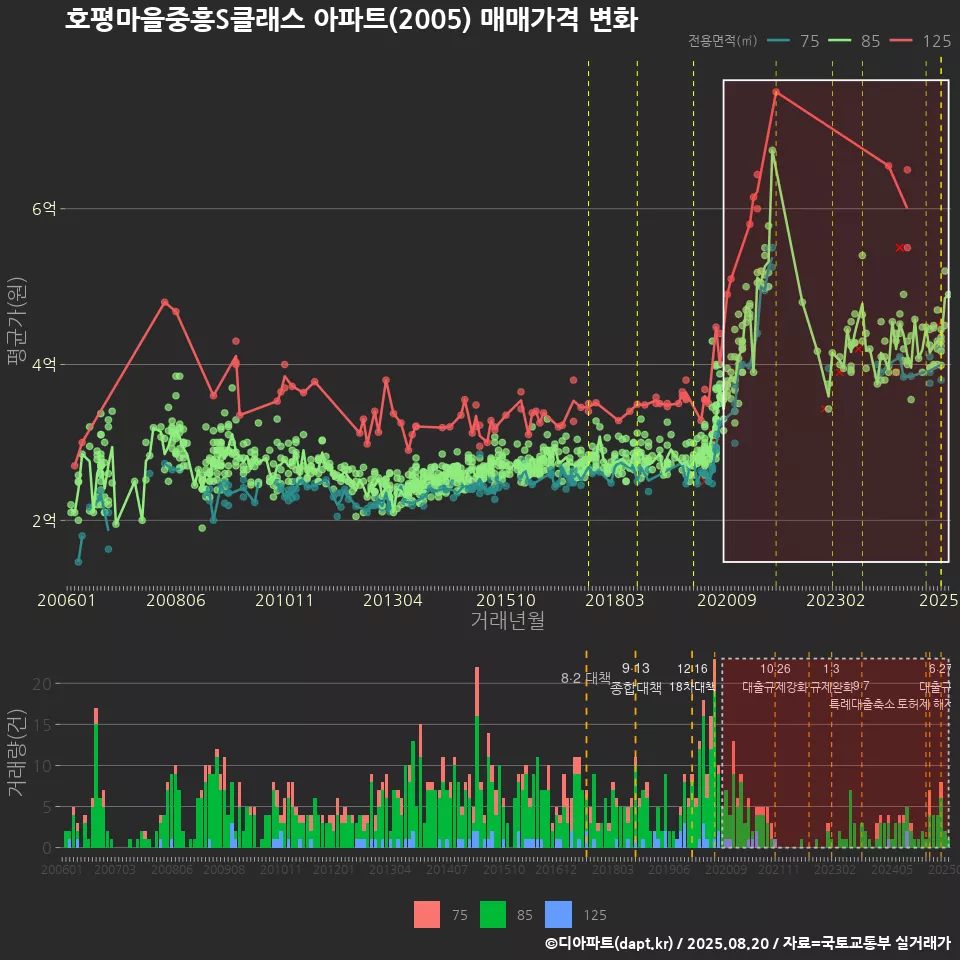Click 201407 on the volume chart x-axis
The image size is (960, 960).
pos(447,869)
